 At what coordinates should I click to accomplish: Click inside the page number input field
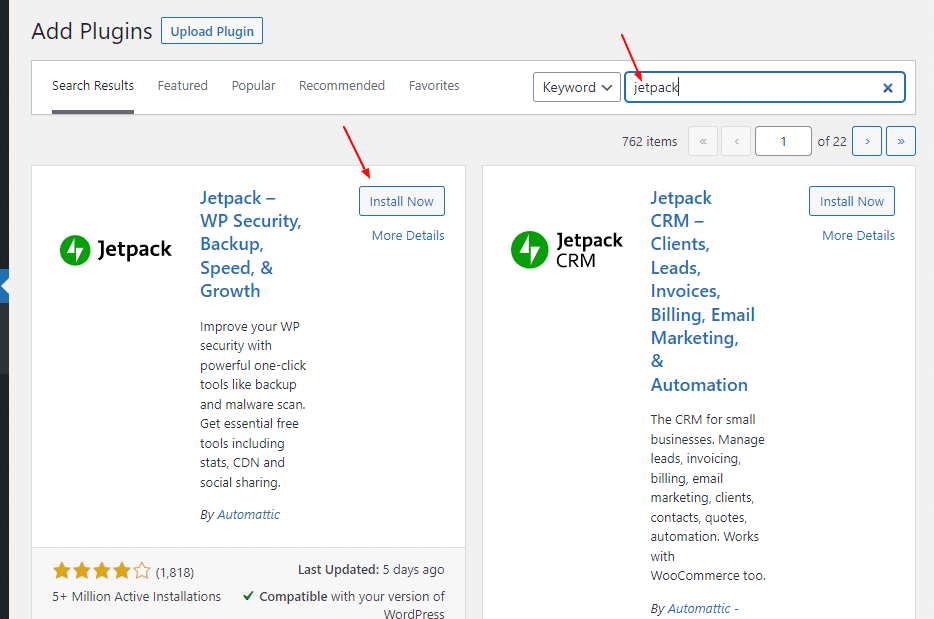tap(783, 141)
